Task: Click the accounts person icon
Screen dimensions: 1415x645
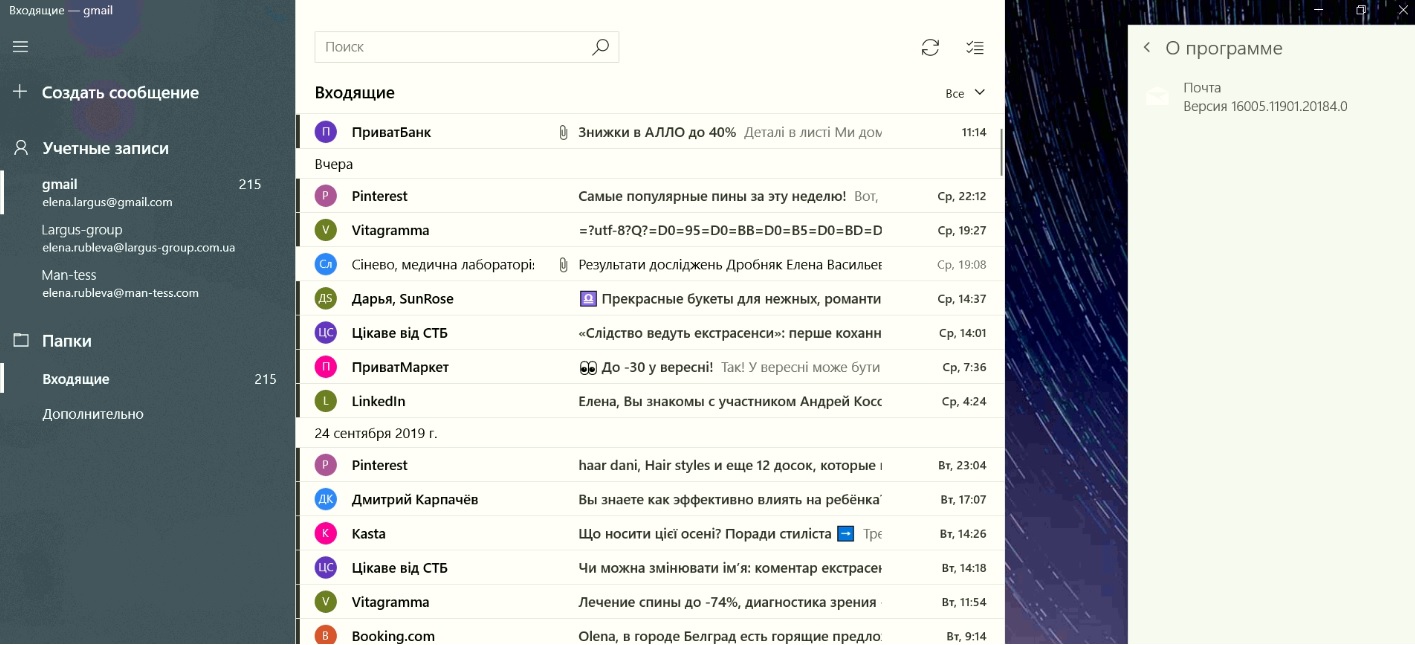Action: 20,148
